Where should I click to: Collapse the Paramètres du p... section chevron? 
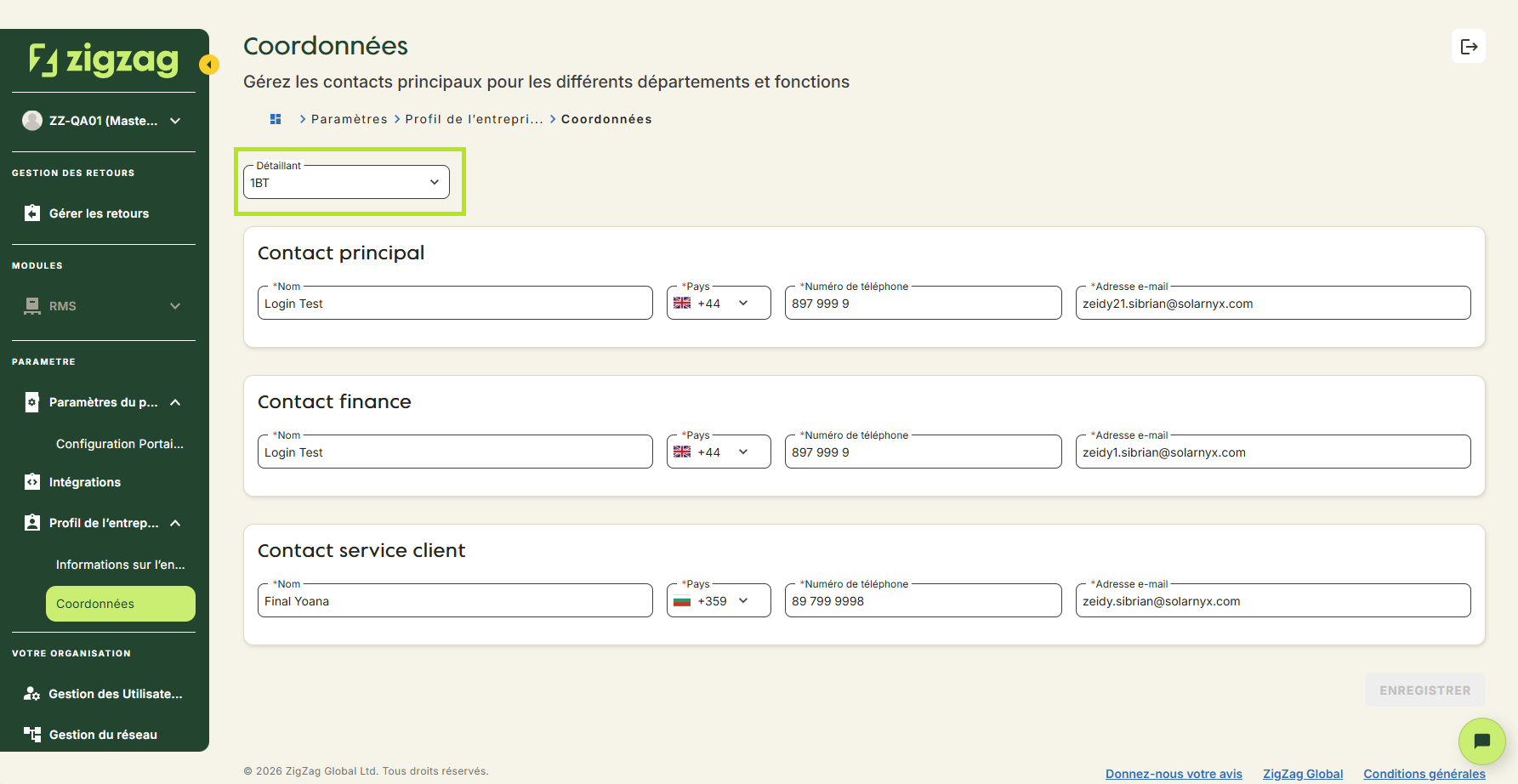tap(175, 402)
